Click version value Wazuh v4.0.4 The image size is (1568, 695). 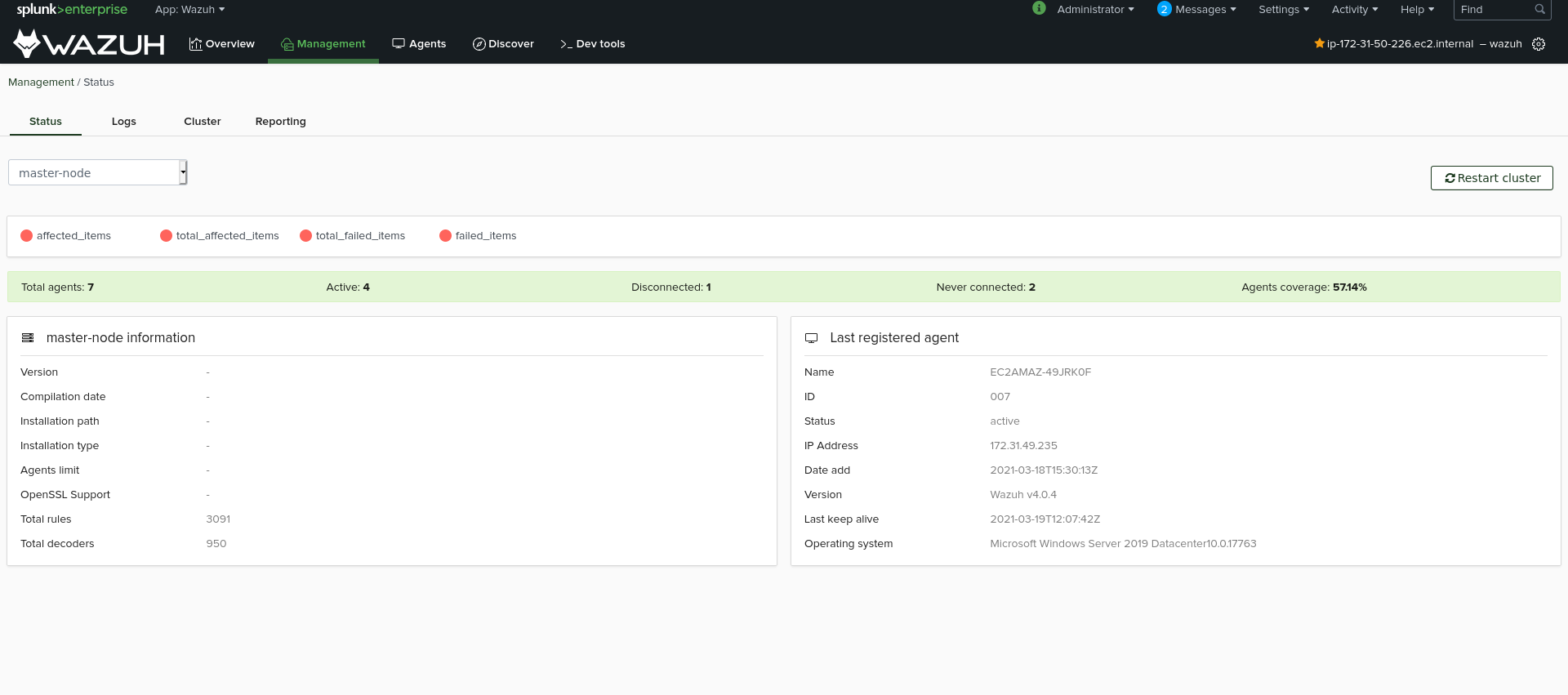(1023, 495)
